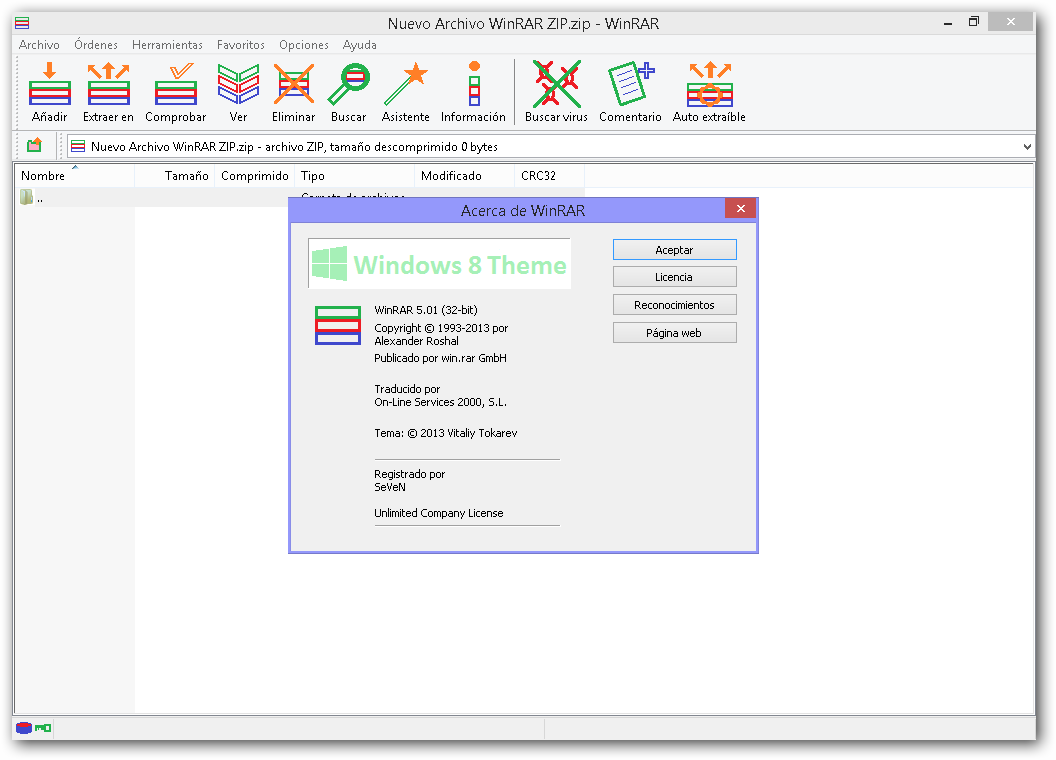Screen dimensions: 1056x760
Task: Click "Tema: © 2013 Vitaliy Tokarev" text
Action: [446, 433]
